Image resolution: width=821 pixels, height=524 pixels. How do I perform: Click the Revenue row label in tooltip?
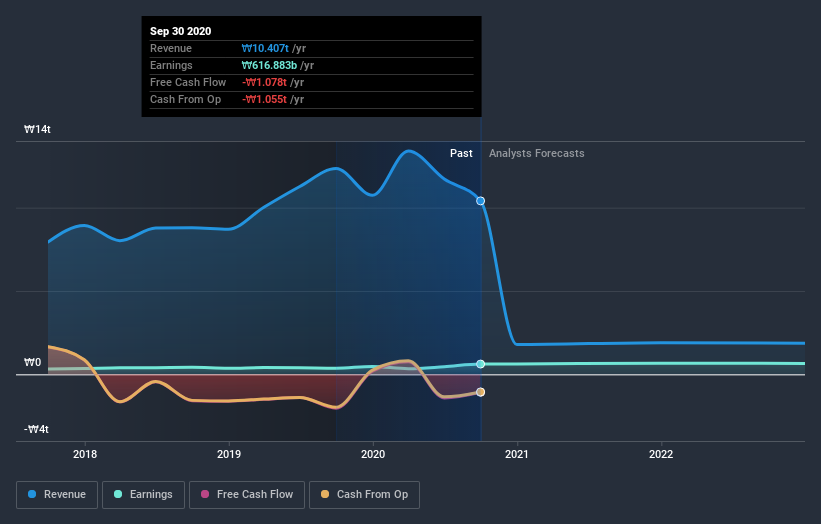point(171,48)
